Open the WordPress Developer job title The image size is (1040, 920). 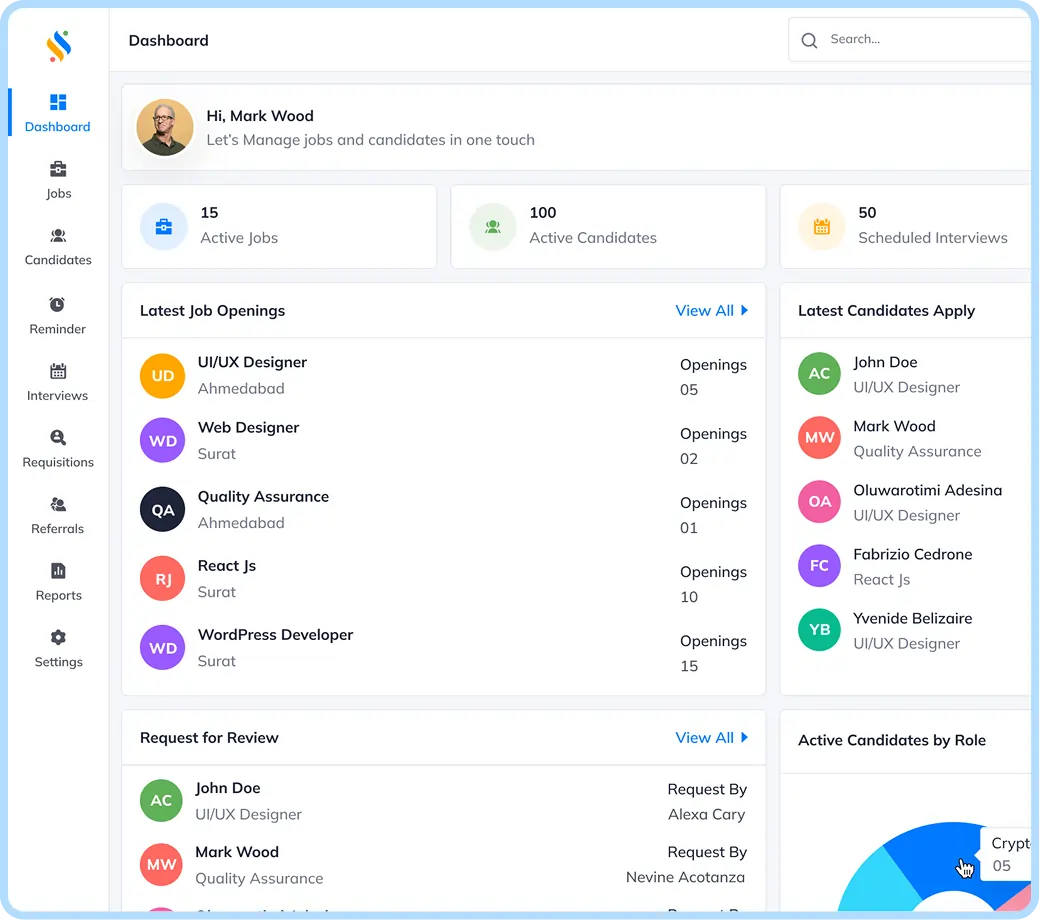(x=275, y=635)
